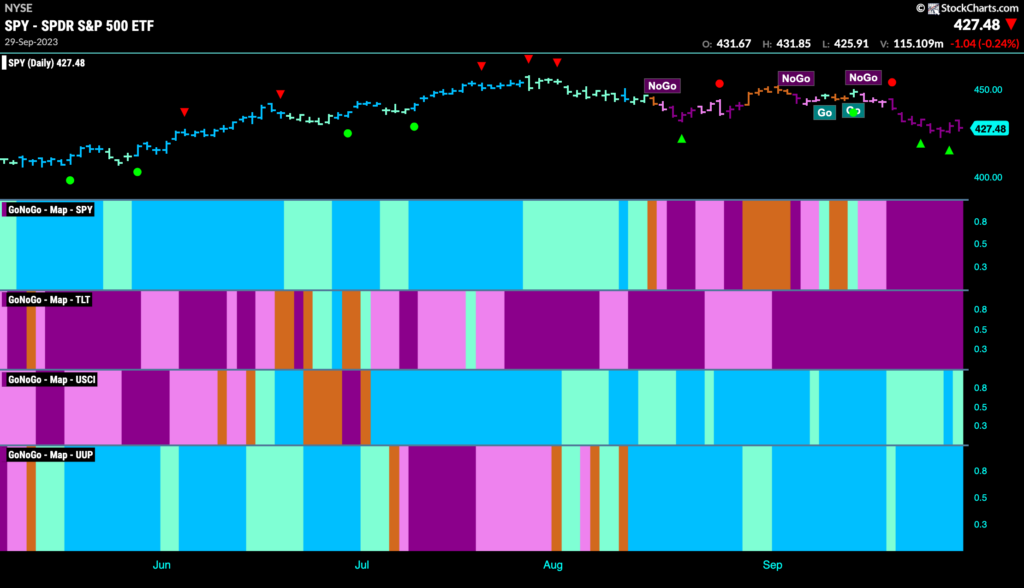Viewport: 1024px width, 588px height.
Task: Click the red down-triangle beside top-right 427.48
Action: point(1012,25)
